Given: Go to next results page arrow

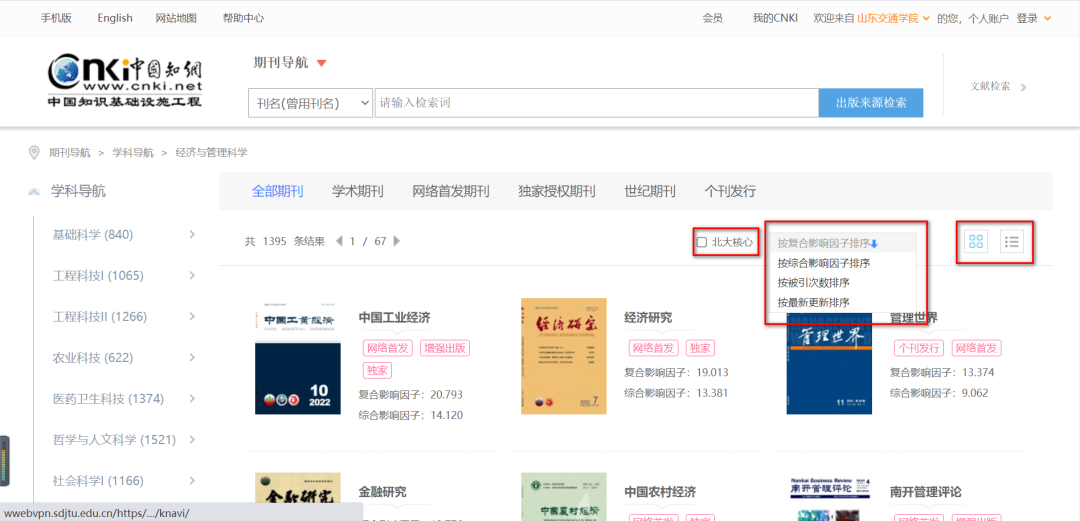Looking at the screenshot, I should pyautogui.click(x=396, y=241).
